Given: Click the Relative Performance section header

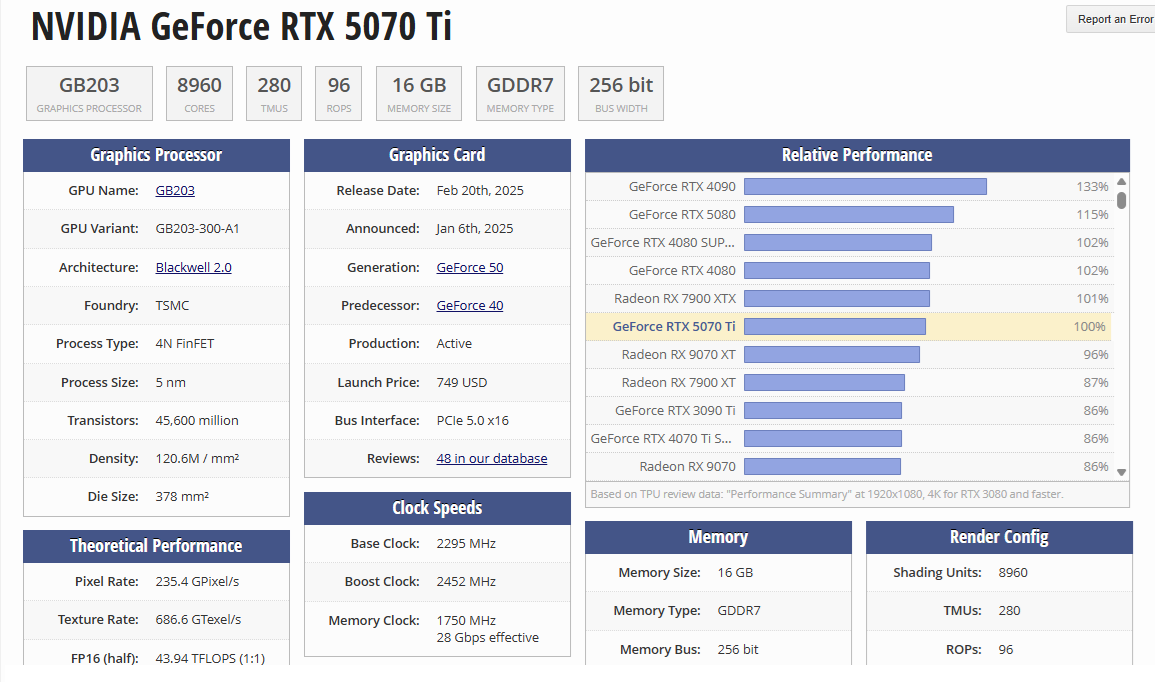Looking at the screenshot, I should [857, 155].
